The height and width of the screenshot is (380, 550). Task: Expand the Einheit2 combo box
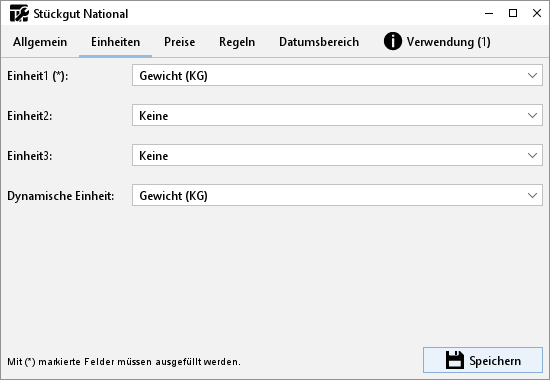pos(337,115)
